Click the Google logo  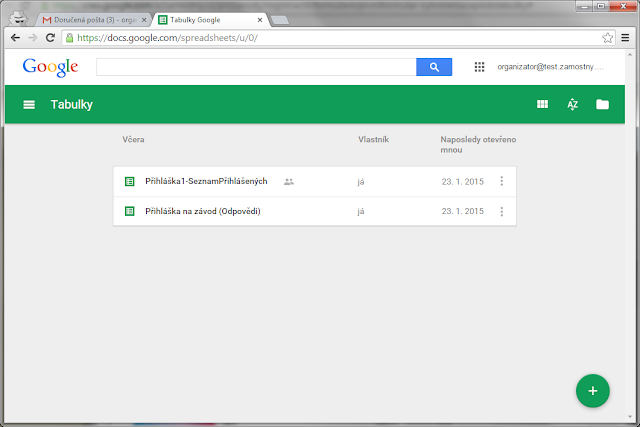pyautogui.click(x=50, y=67)
